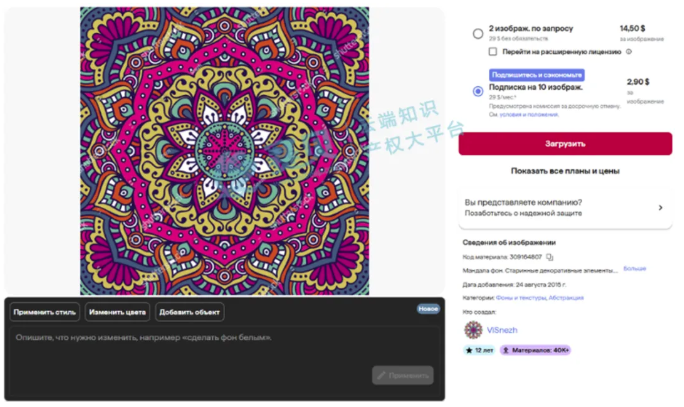Click the star badge showing 12 лет
Viewport: 684px width, 407px height.
pos(479,350)
